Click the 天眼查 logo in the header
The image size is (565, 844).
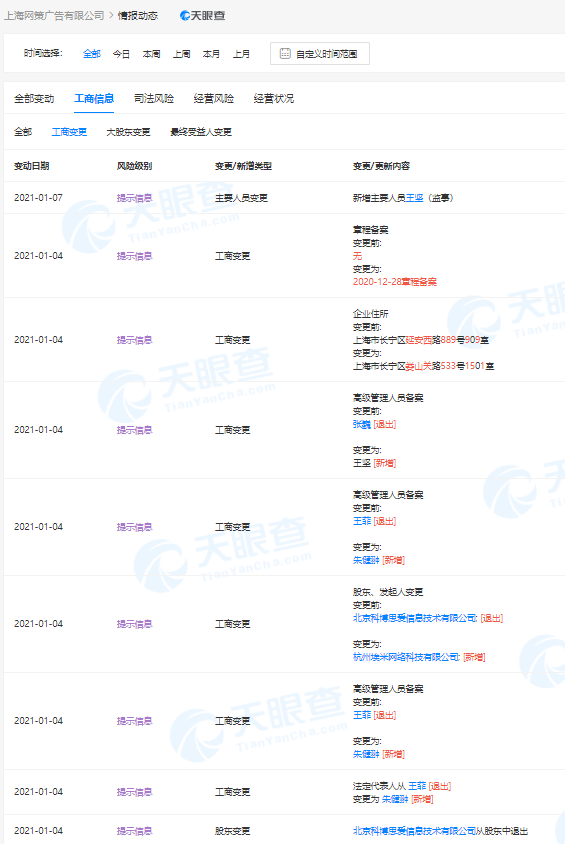[x=202, y=16]
